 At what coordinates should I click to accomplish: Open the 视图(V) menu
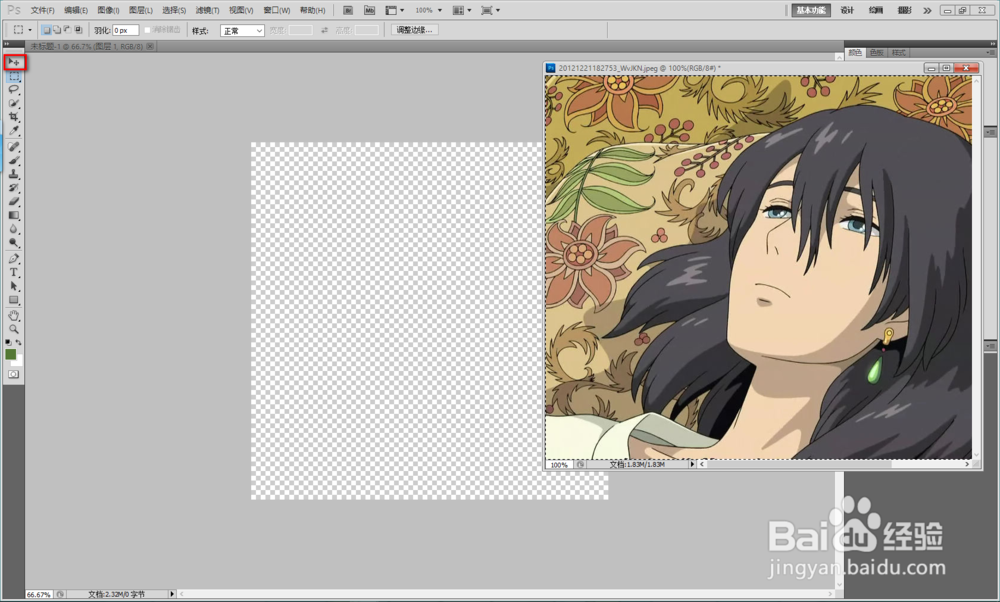pyautogui.click(x=241, y=10)
